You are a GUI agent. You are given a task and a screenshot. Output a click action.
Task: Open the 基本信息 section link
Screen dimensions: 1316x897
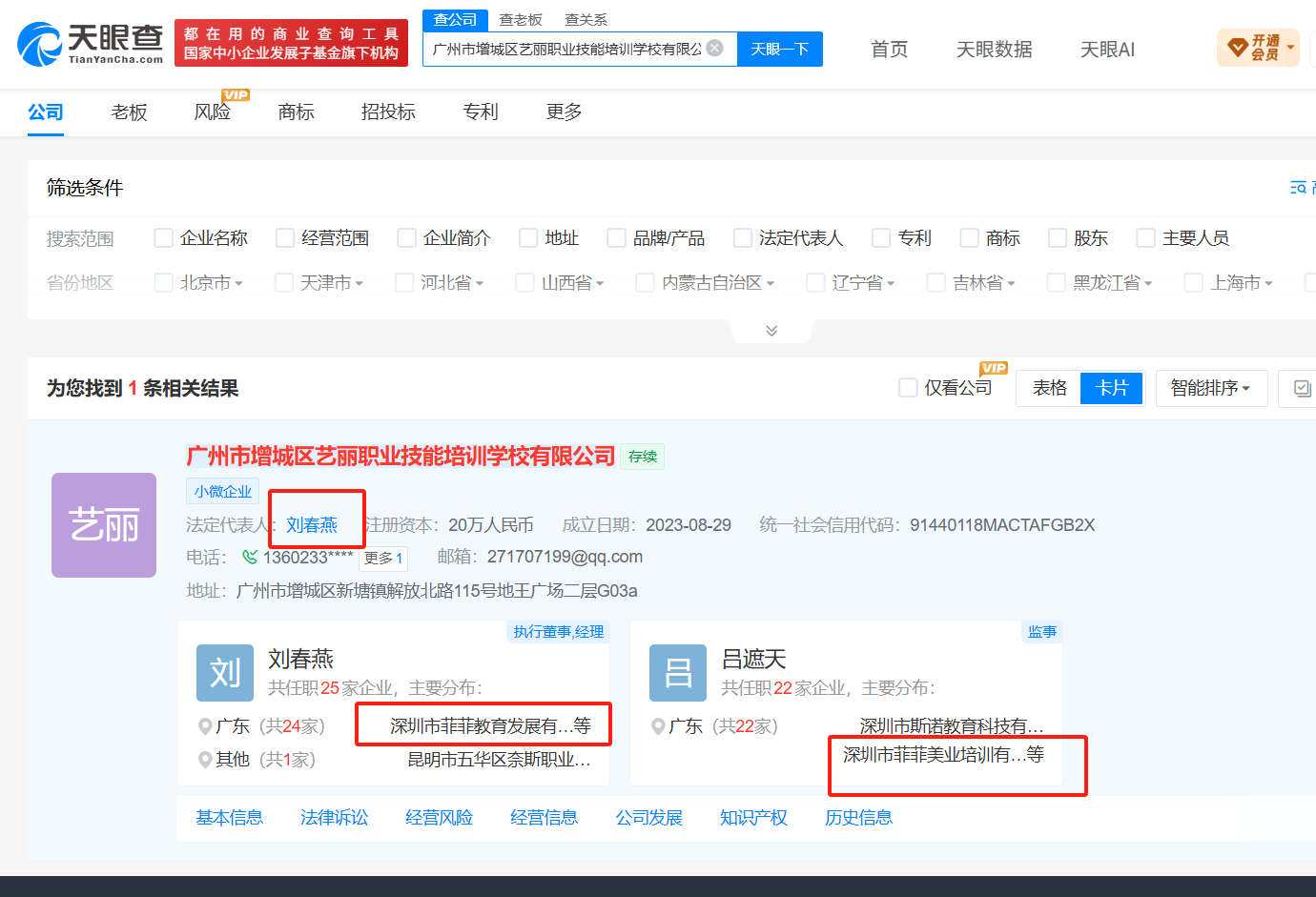point(229,818)
